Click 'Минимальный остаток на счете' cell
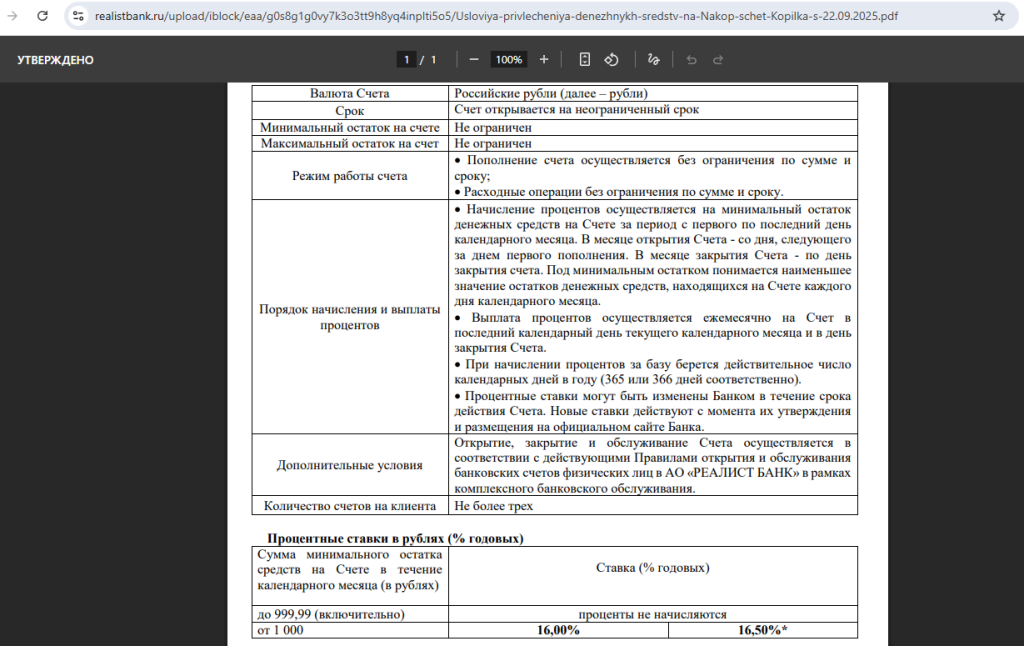Viewport: 1024px width, 646px height. tap(349, 127)
